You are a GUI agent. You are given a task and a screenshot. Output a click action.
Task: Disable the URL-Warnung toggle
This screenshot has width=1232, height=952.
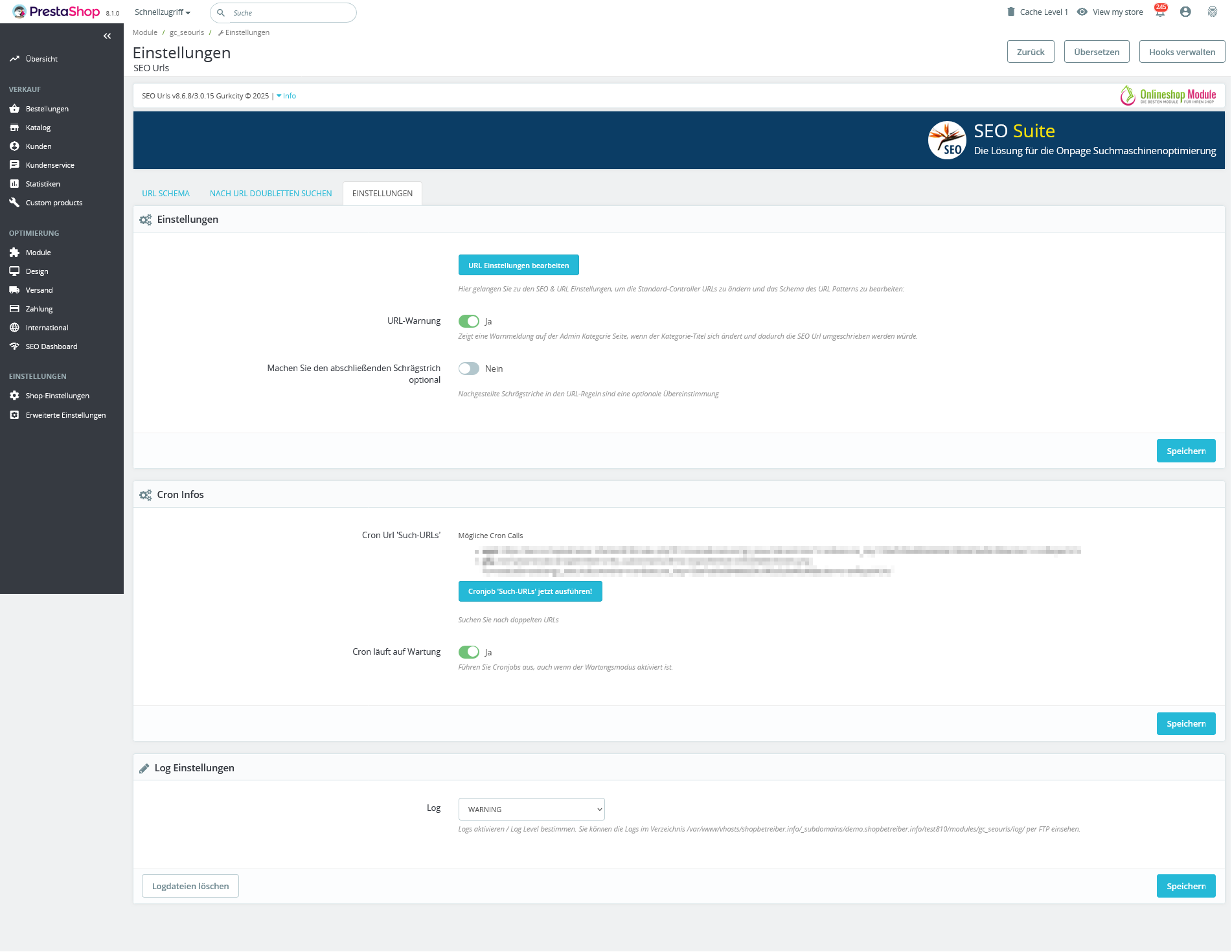(468, 321)
